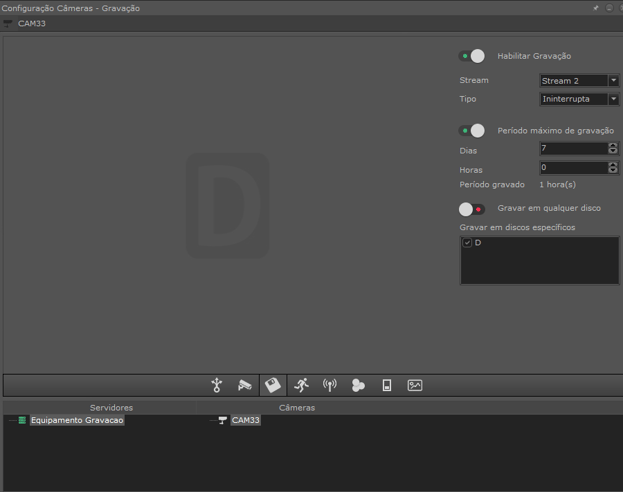Increase the Dias value with up arrow
Viewport: 623px width, 492px height.
click(613, 145)
